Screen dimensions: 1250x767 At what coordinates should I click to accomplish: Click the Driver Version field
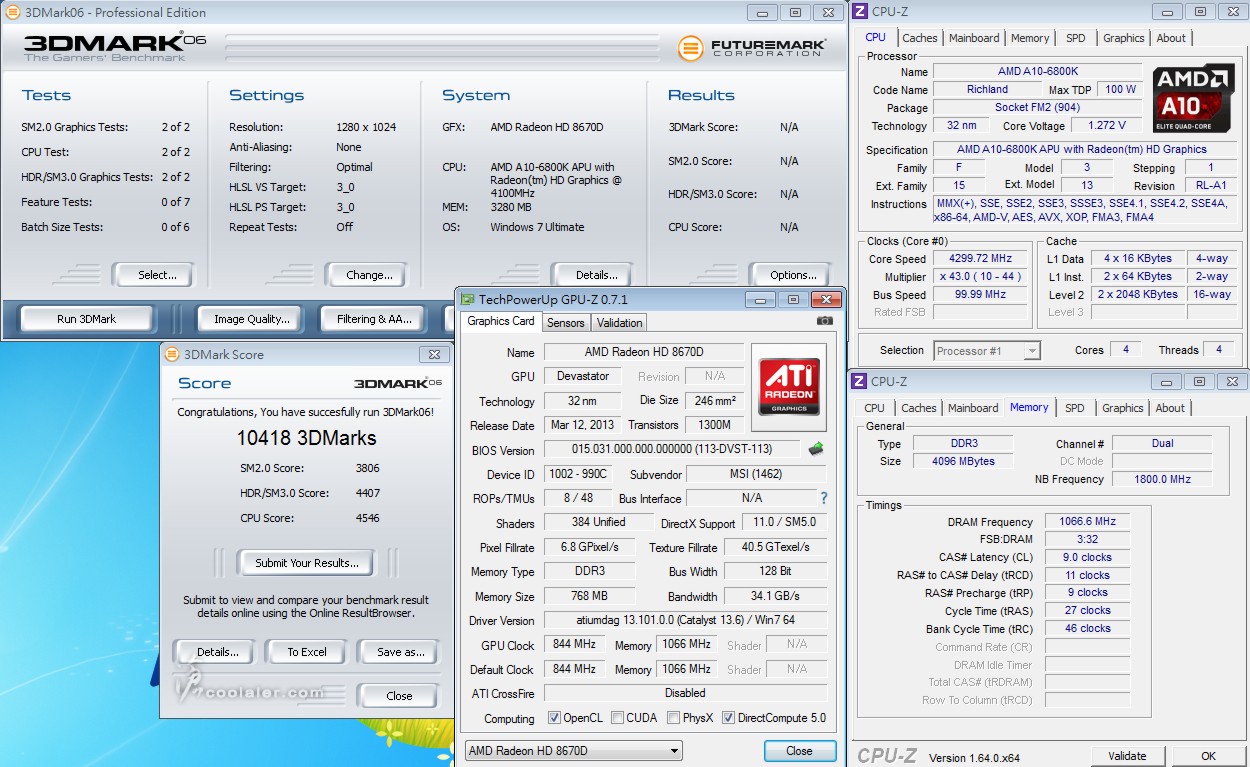(685, 620)
